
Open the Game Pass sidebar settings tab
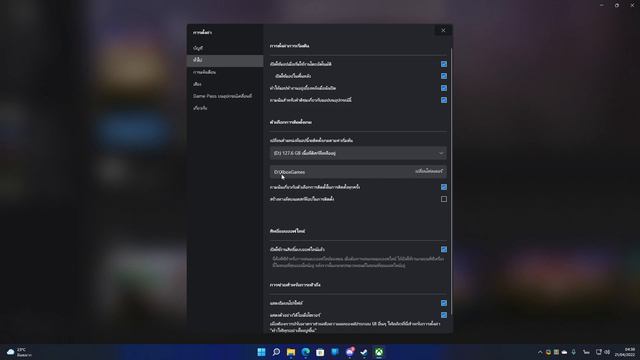point(225,96)
